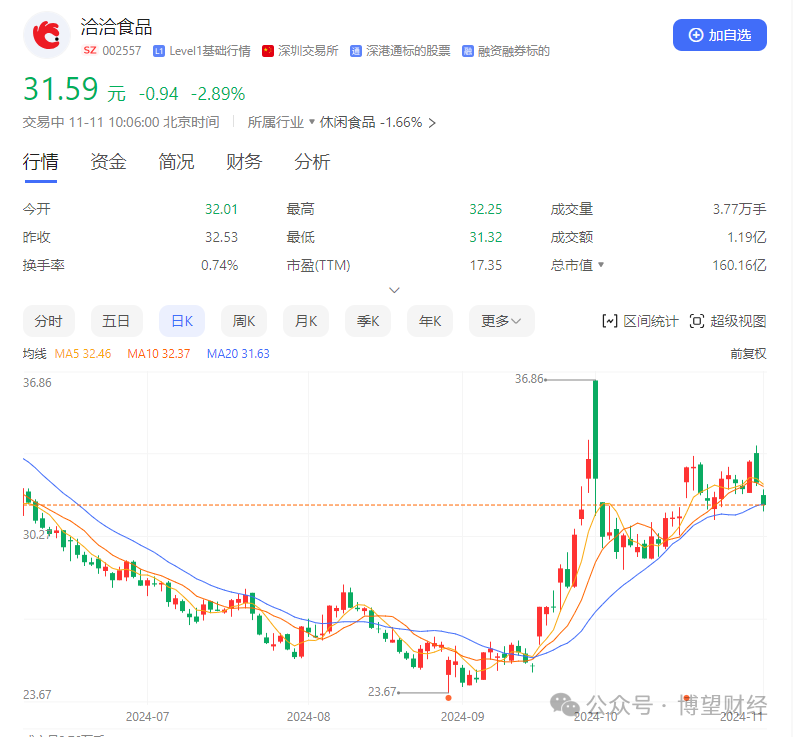Screen dimensions: 793x737
Task: Select 五日 chart period
Action: coord(116,321)
